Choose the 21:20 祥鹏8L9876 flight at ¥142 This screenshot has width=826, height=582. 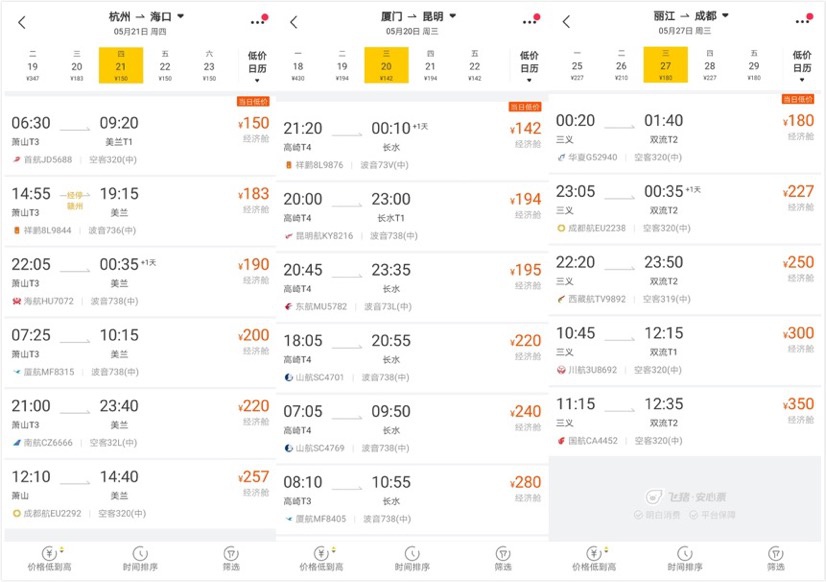[x=412, y=142]
